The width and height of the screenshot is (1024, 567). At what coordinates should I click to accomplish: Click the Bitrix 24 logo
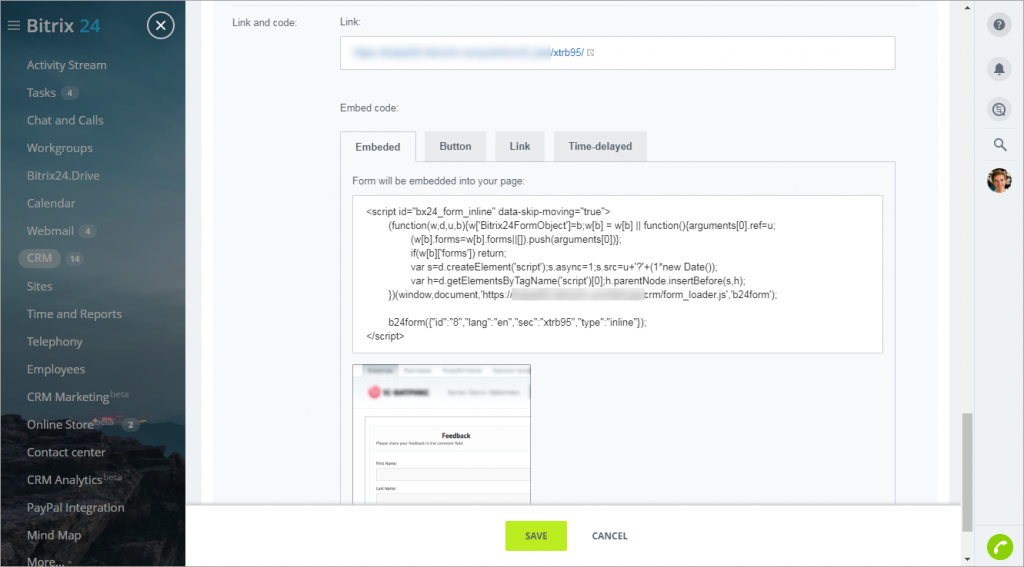point(63,26)
